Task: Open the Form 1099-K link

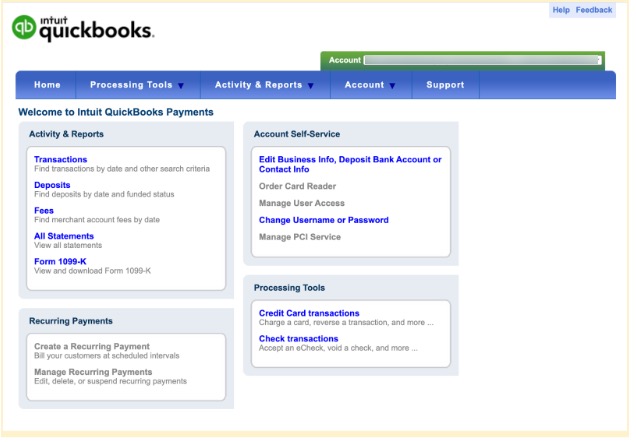Action: click(61, 263)
